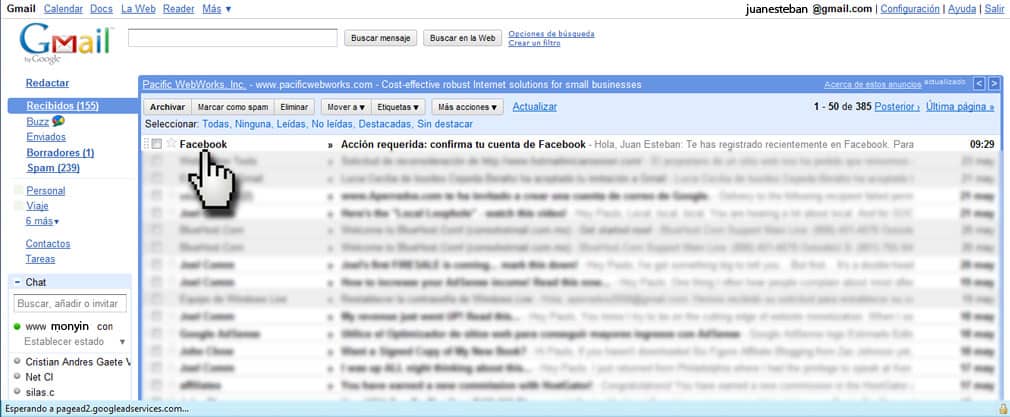Click the Eliminar button
This screenshot has height=417, width=1010.
[294, 107]
